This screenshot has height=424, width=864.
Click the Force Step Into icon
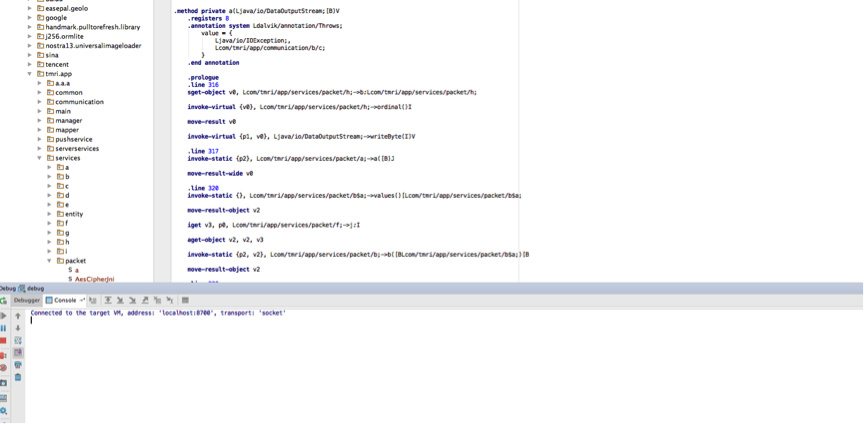pyautogui.click(x=132, y=300)
